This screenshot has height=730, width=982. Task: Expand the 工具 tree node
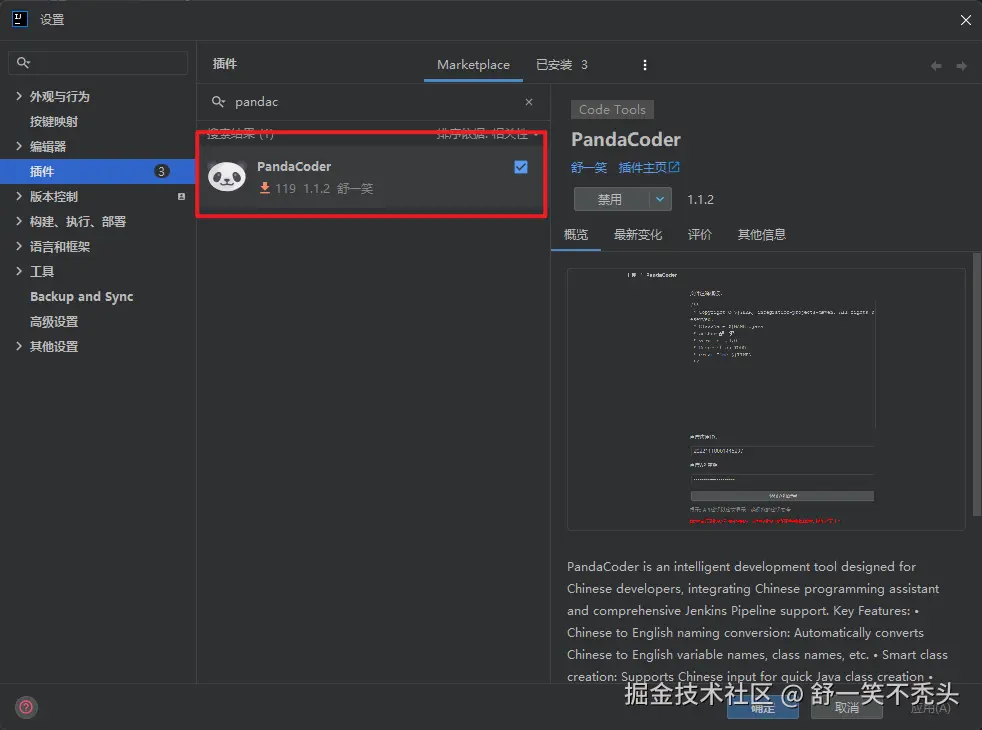[18, 271]
